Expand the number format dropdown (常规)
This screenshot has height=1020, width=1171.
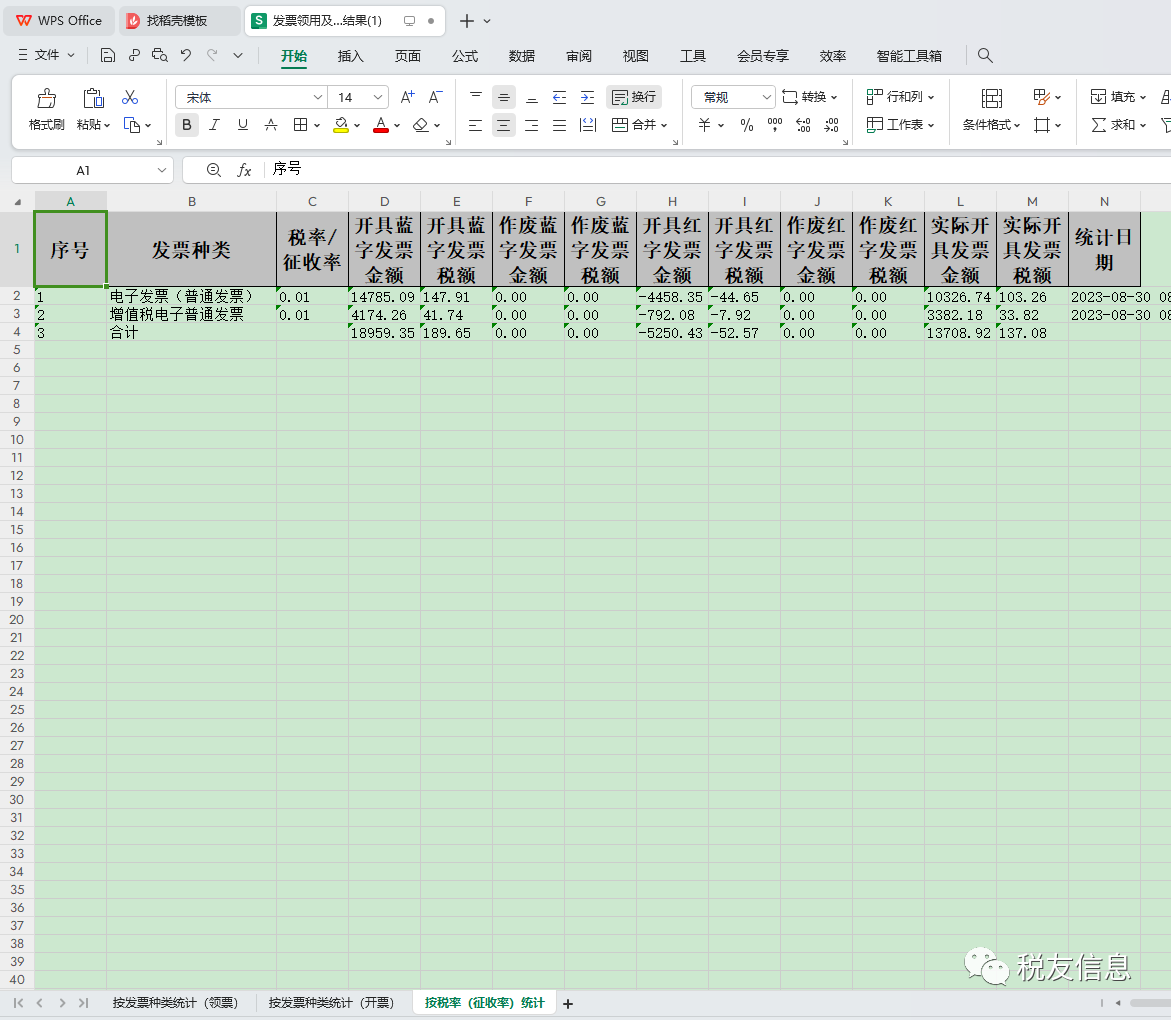[766, 97]
